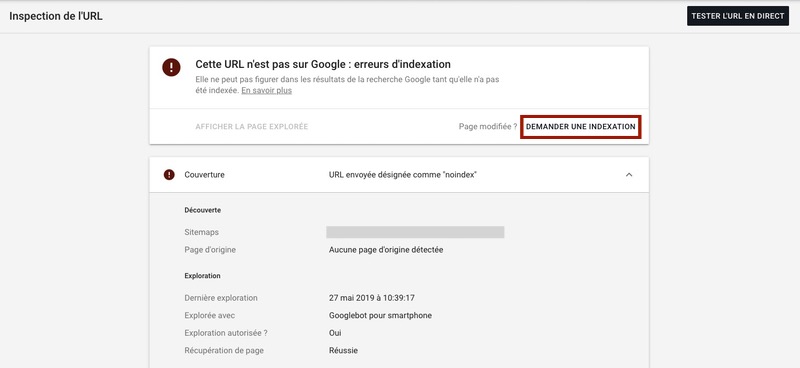Click the Découverte subheading
Screen dimensions: 800x368
coord(203,210)
